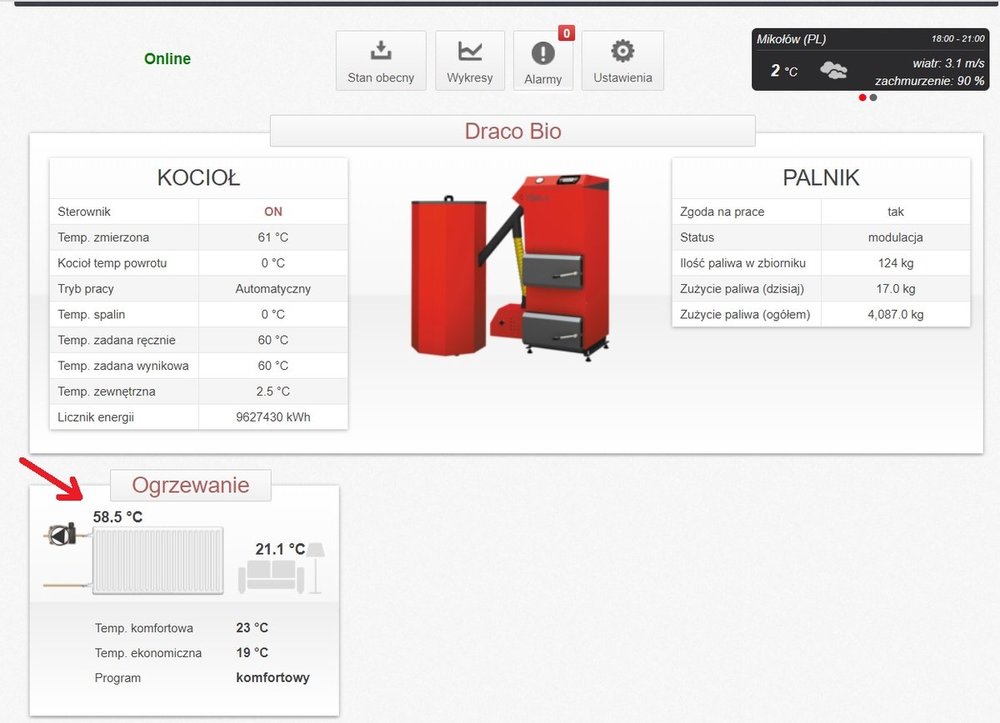Click the Temp. komfortowa 23 °C value
The image size is (1000, 723).
[x=252, y=629]
